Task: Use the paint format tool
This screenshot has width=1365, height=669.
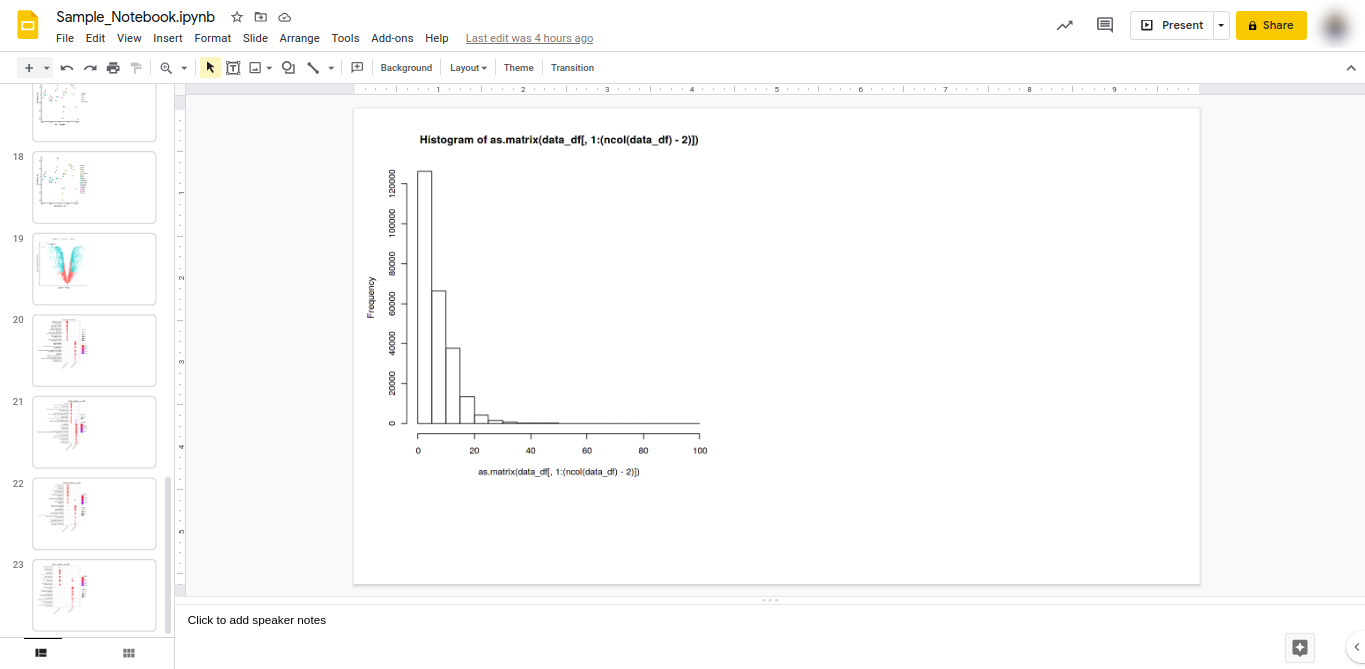Action: [x=136, y=67]
